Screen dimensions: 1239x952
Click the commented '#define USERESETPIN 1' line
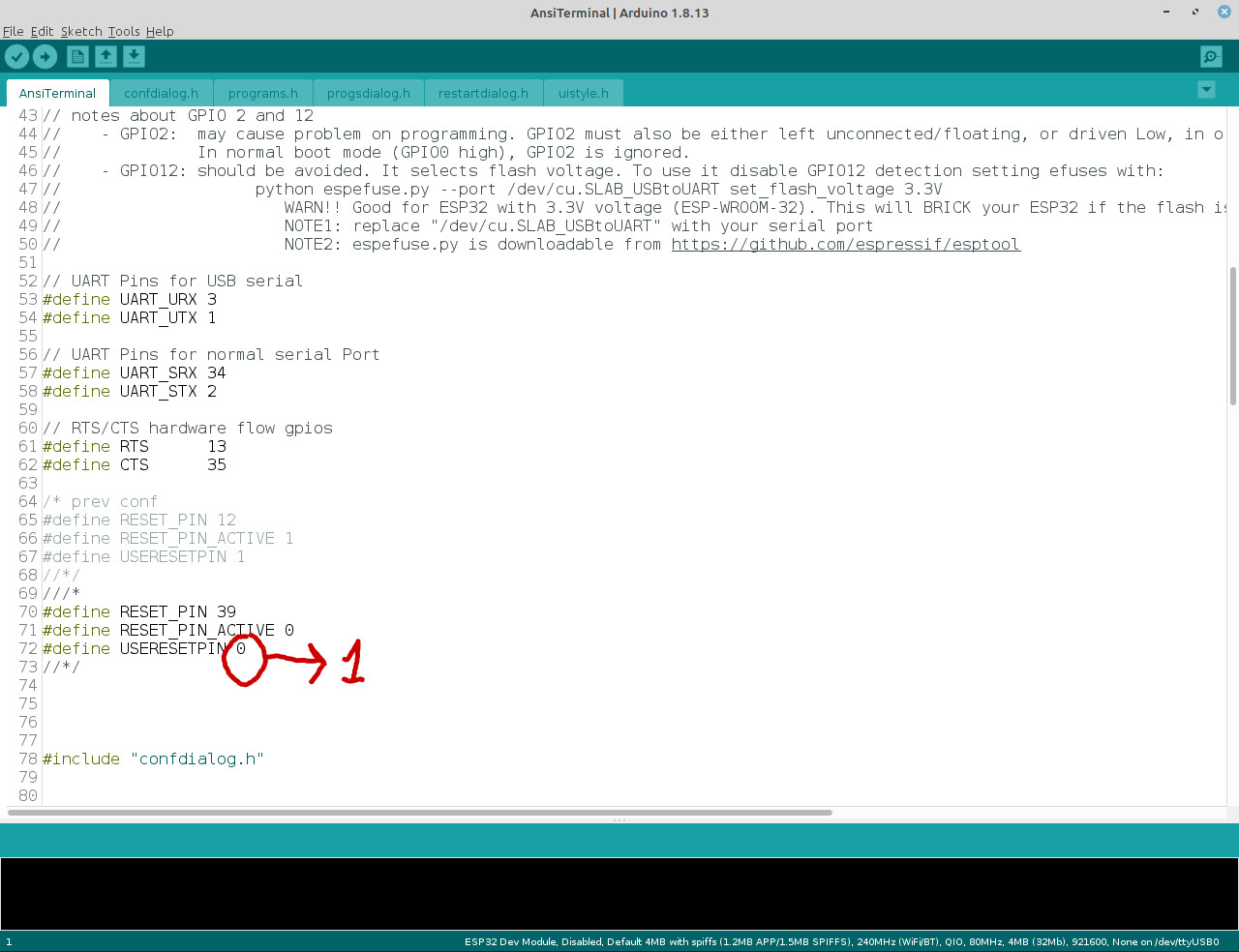click(144, 556)
